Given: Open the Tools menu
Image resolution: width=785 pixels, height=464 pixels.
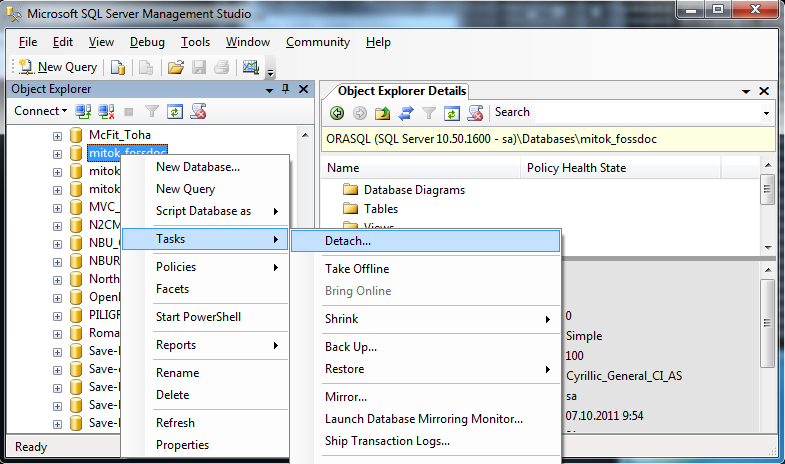Looking at the screenshot, I should (x=195, y=42).
